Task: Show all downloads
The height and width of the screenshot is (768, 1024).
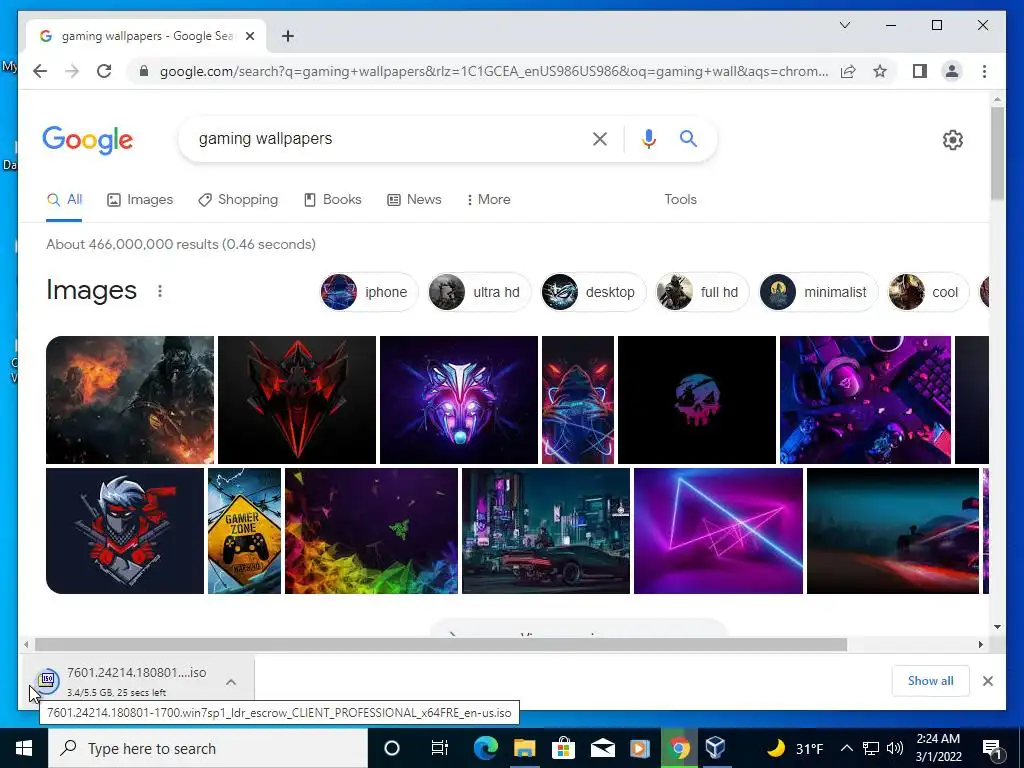Action: coord(930,681)
